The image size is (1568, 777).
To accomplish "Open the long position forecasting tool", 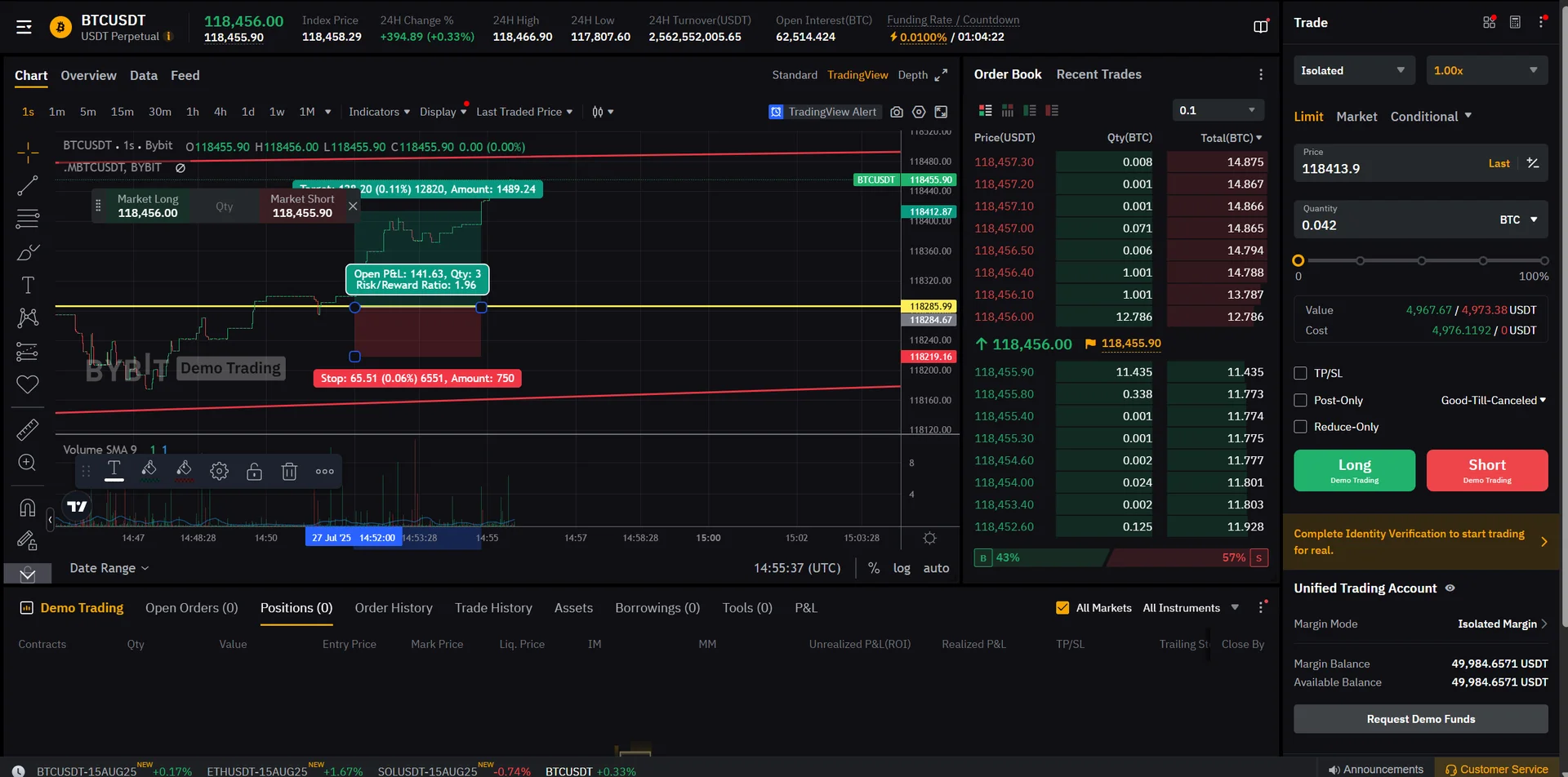I will pos(28,351).
